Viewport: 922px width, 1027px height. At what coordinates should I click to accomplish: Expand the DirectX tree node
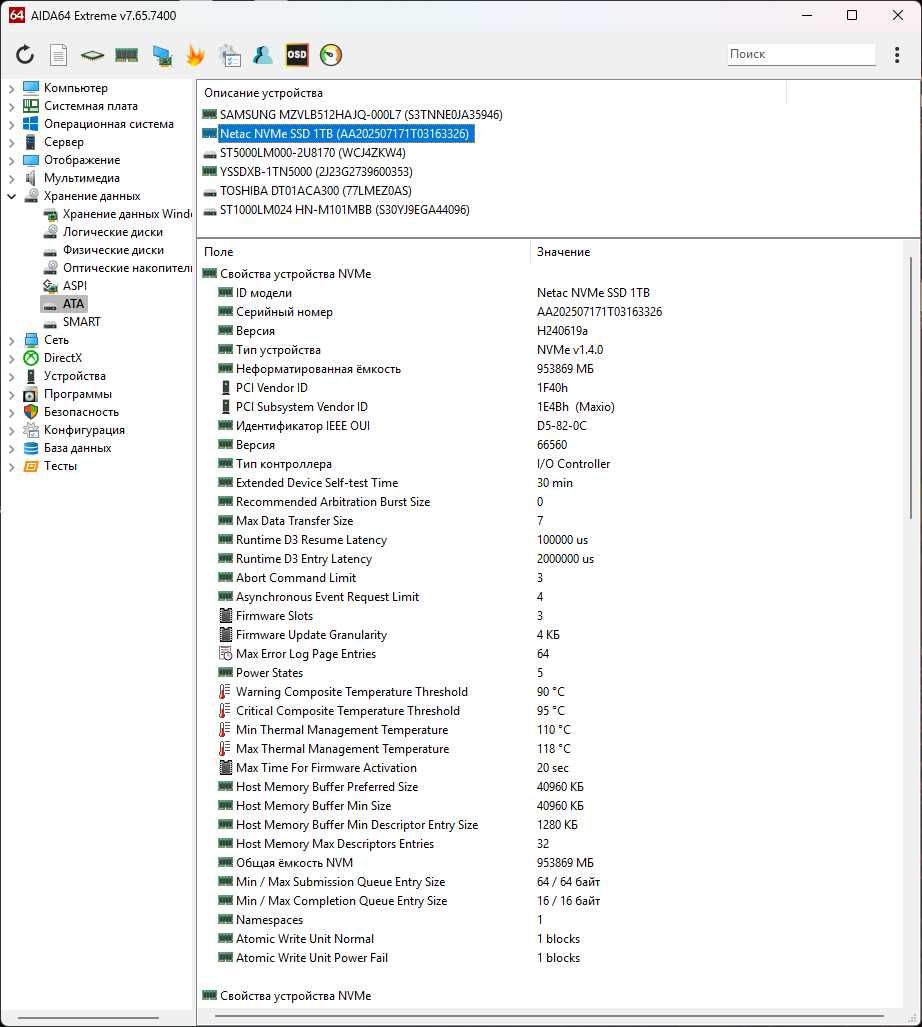click(x=11, y=358)
